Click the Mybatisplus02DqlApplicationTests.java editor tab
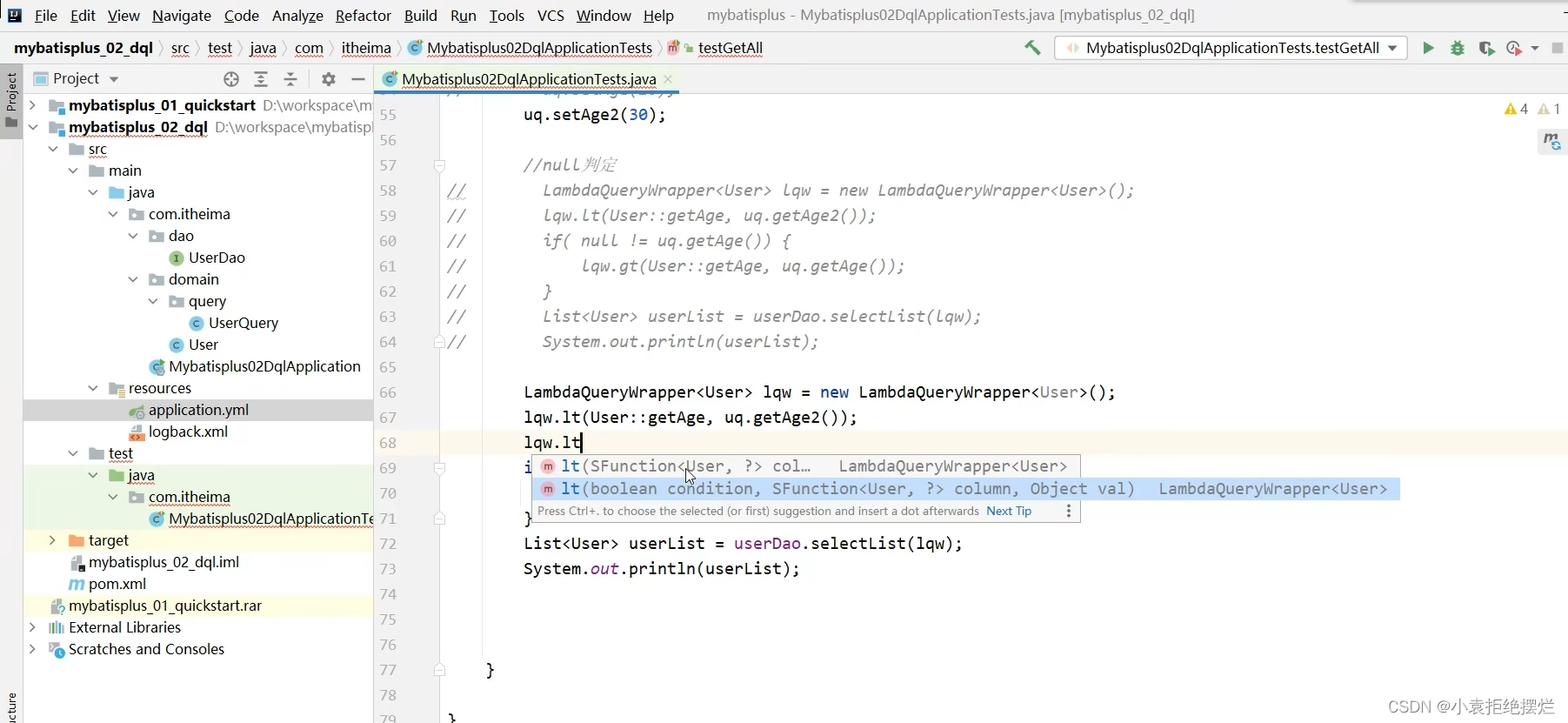The height and width of the screenshot is (723, 1568). 528,79
